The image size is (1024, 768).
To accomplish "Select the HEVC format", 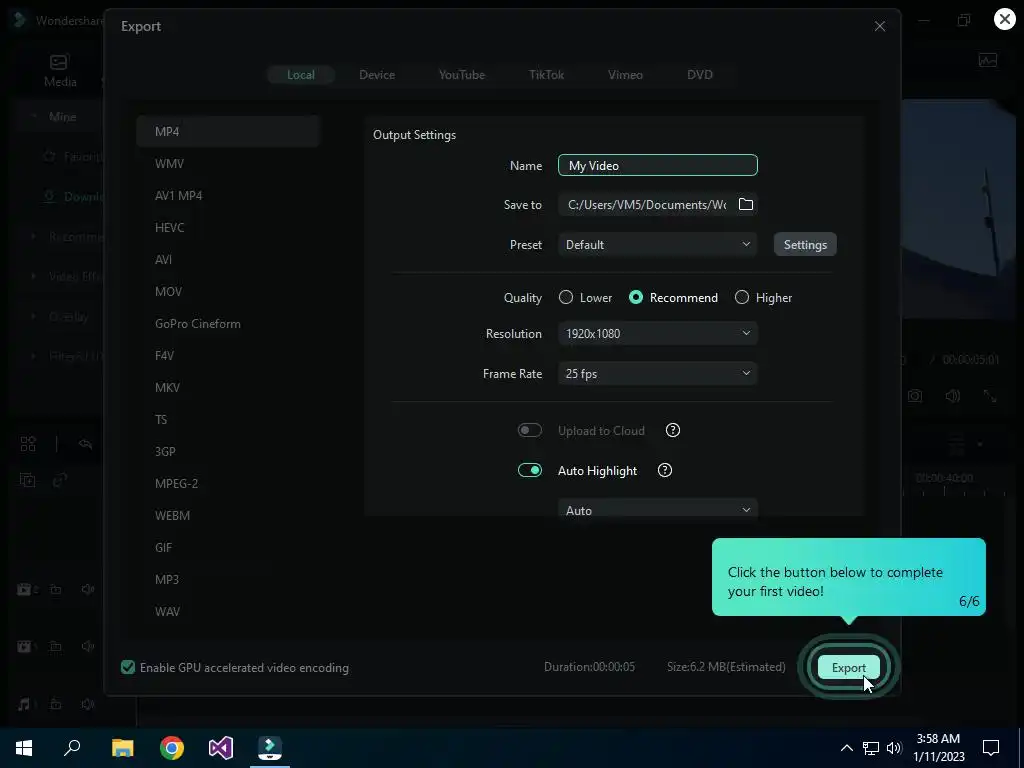I will (x=228, y=227).
